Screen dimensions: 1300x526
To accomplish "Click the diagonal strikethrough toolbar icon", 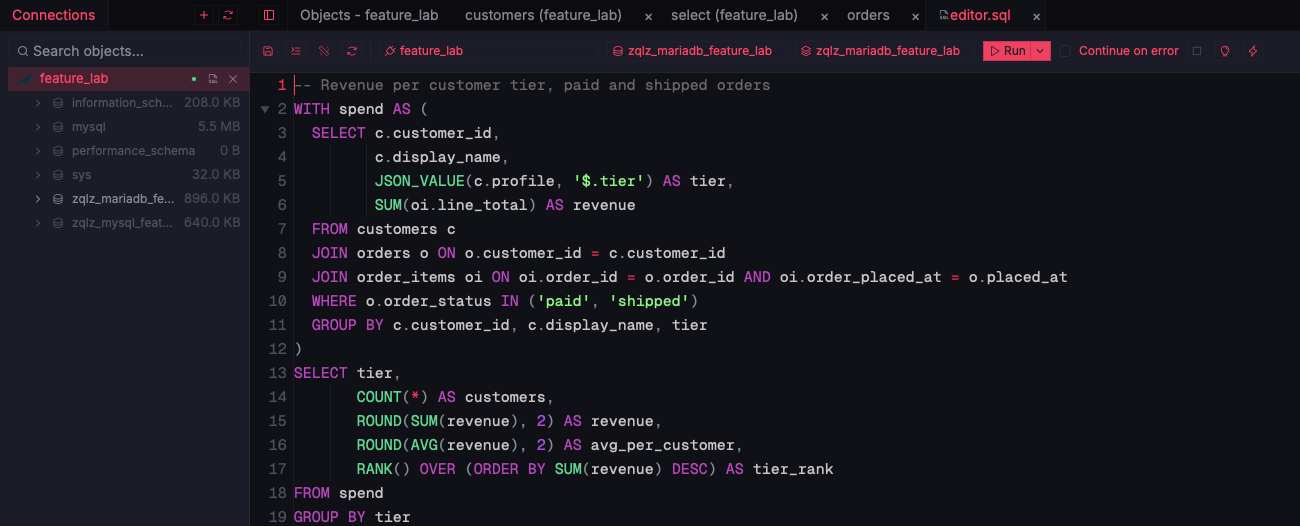I will (324, 51).
